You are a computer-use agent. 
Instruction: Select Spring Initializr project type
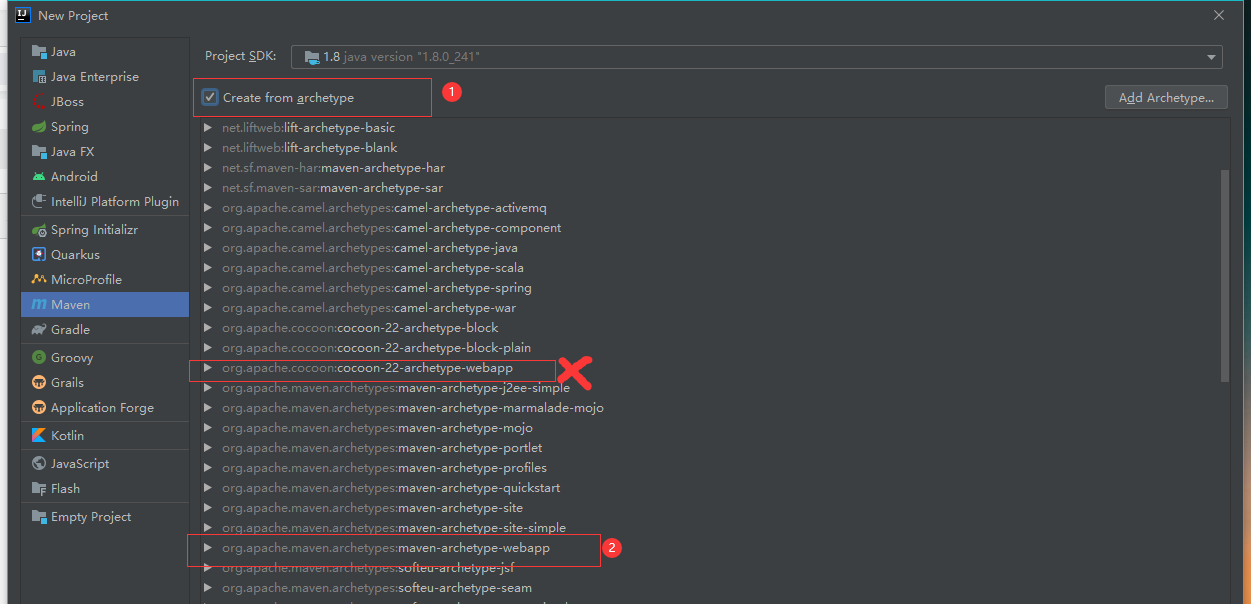105,230
